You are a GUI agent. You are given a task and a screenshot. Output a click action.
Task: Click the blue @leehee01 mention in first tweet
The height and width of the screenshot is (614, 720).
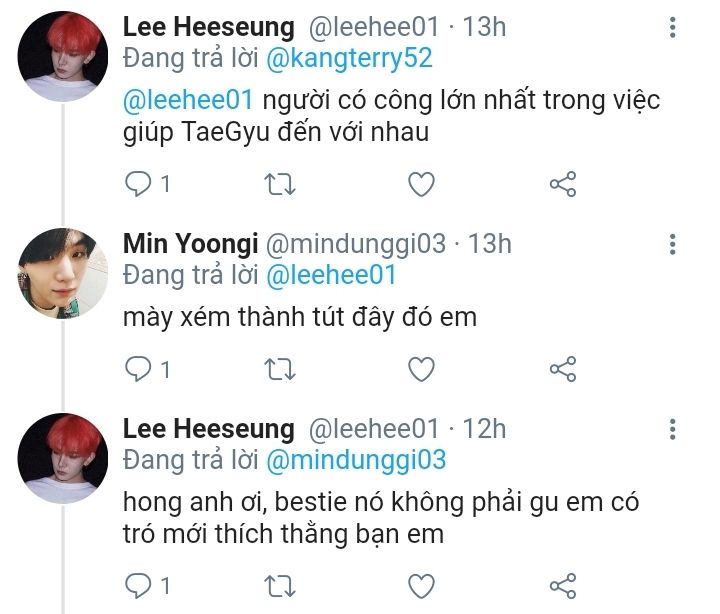(x=187, y=101)
